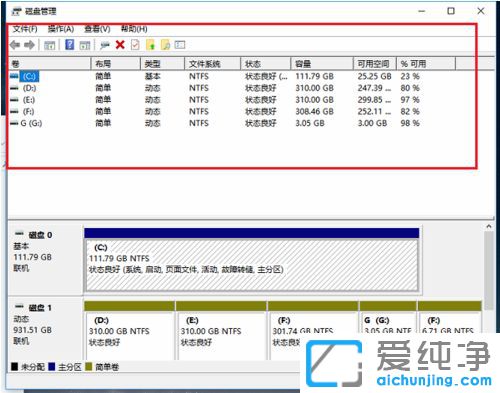
Task: Sort by the 容量 column header
Action: [x=322, y=64]
